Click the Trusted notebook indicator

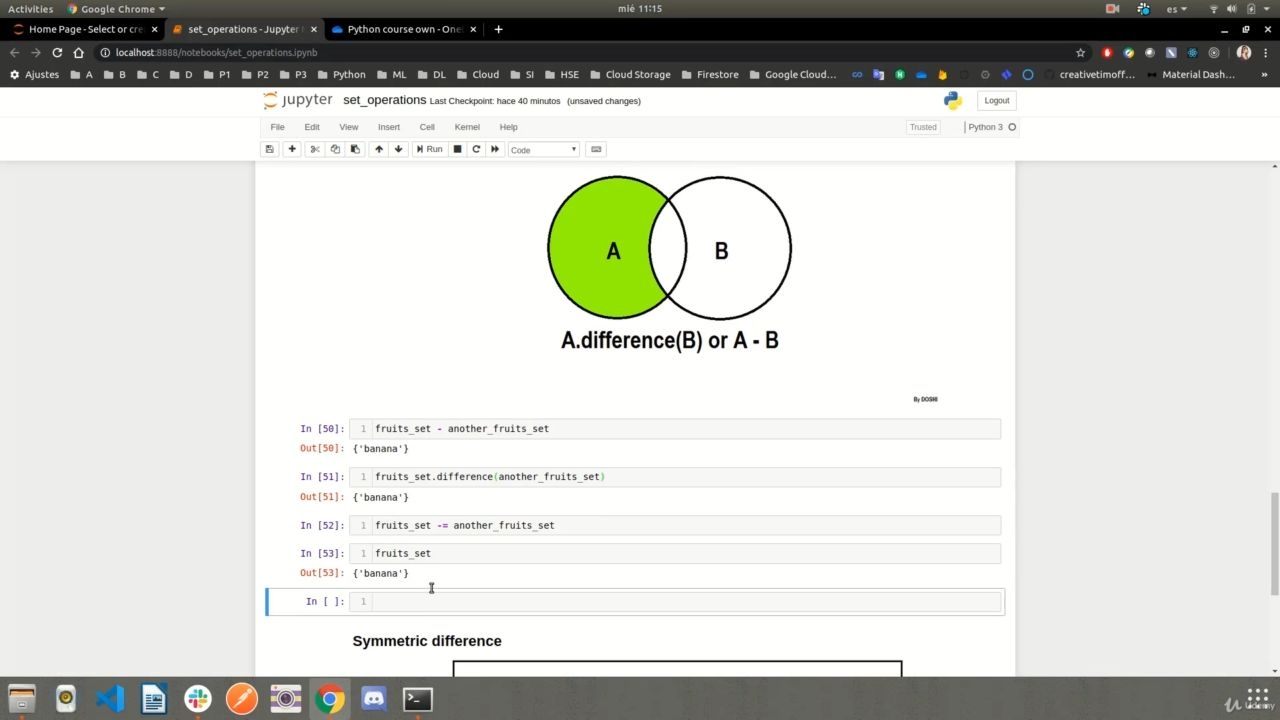coord(923,127)
